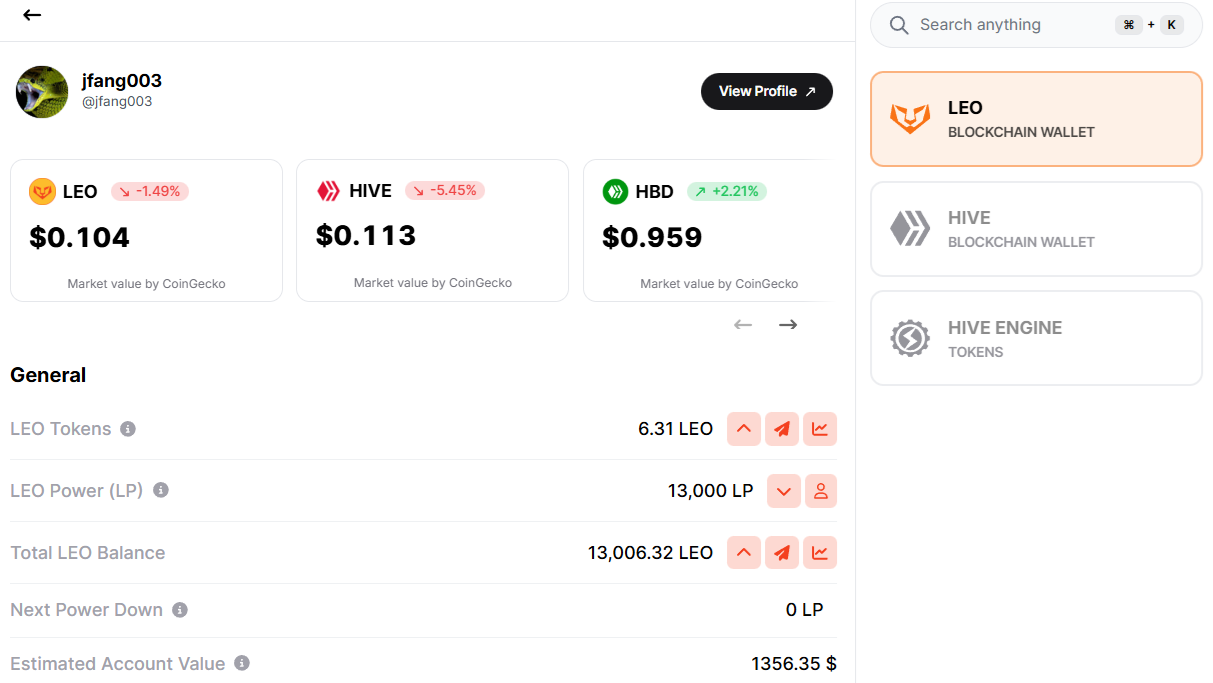Image resolution: width=1213 pixels, height=683 pixels.
Task: Click the transfer icon in Total LEO Balance row
Action: pos(782,552)
